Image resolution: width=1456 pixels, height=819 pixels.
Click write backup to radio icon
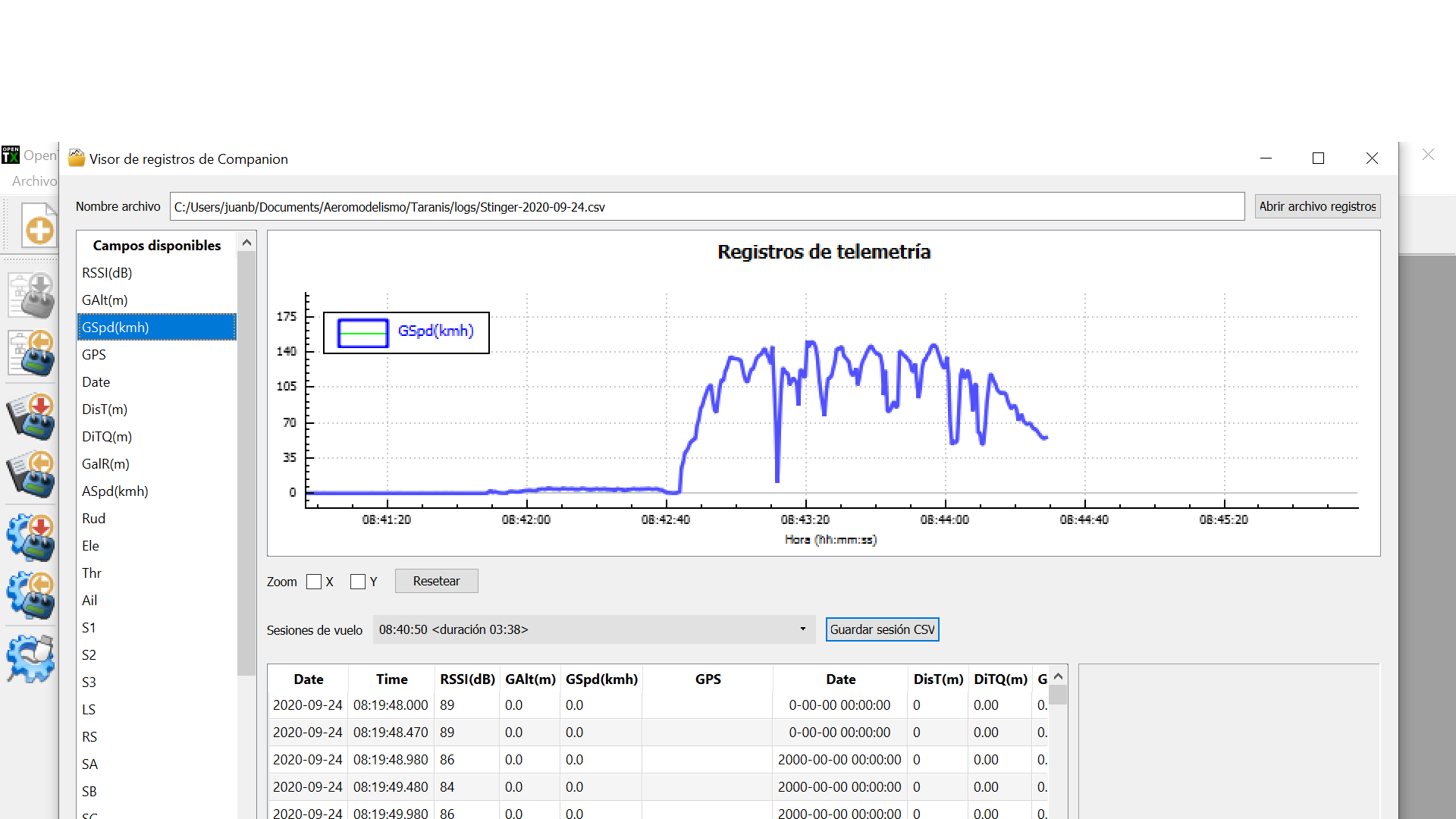(32, 416)
